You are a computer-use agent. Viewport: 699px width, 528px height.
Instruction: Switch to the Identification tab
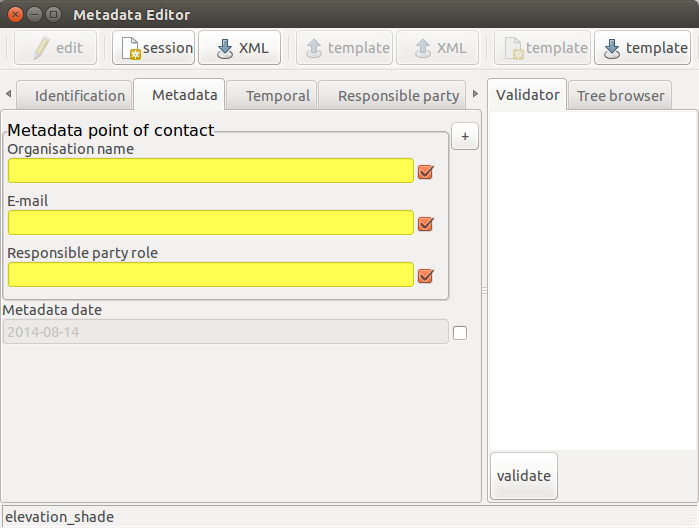(74, 95)
